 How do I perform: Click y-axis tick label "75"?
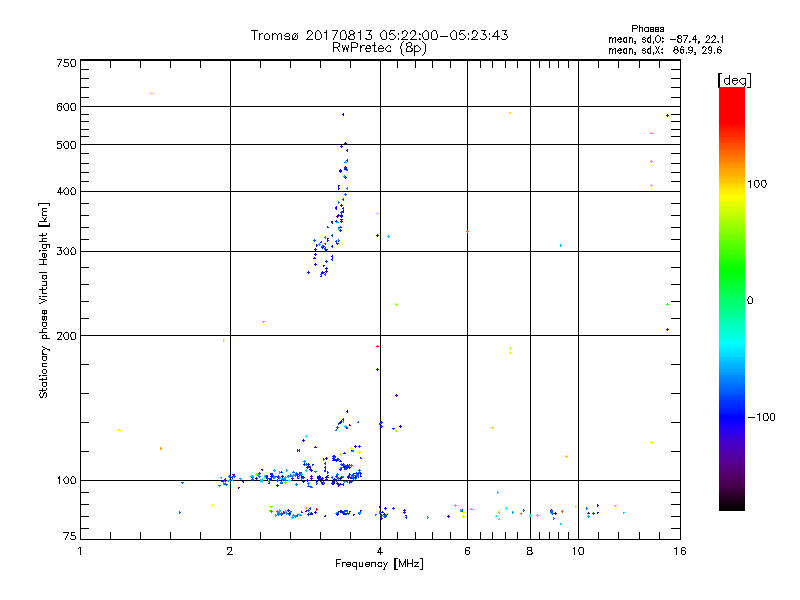(x=70, y=536)
